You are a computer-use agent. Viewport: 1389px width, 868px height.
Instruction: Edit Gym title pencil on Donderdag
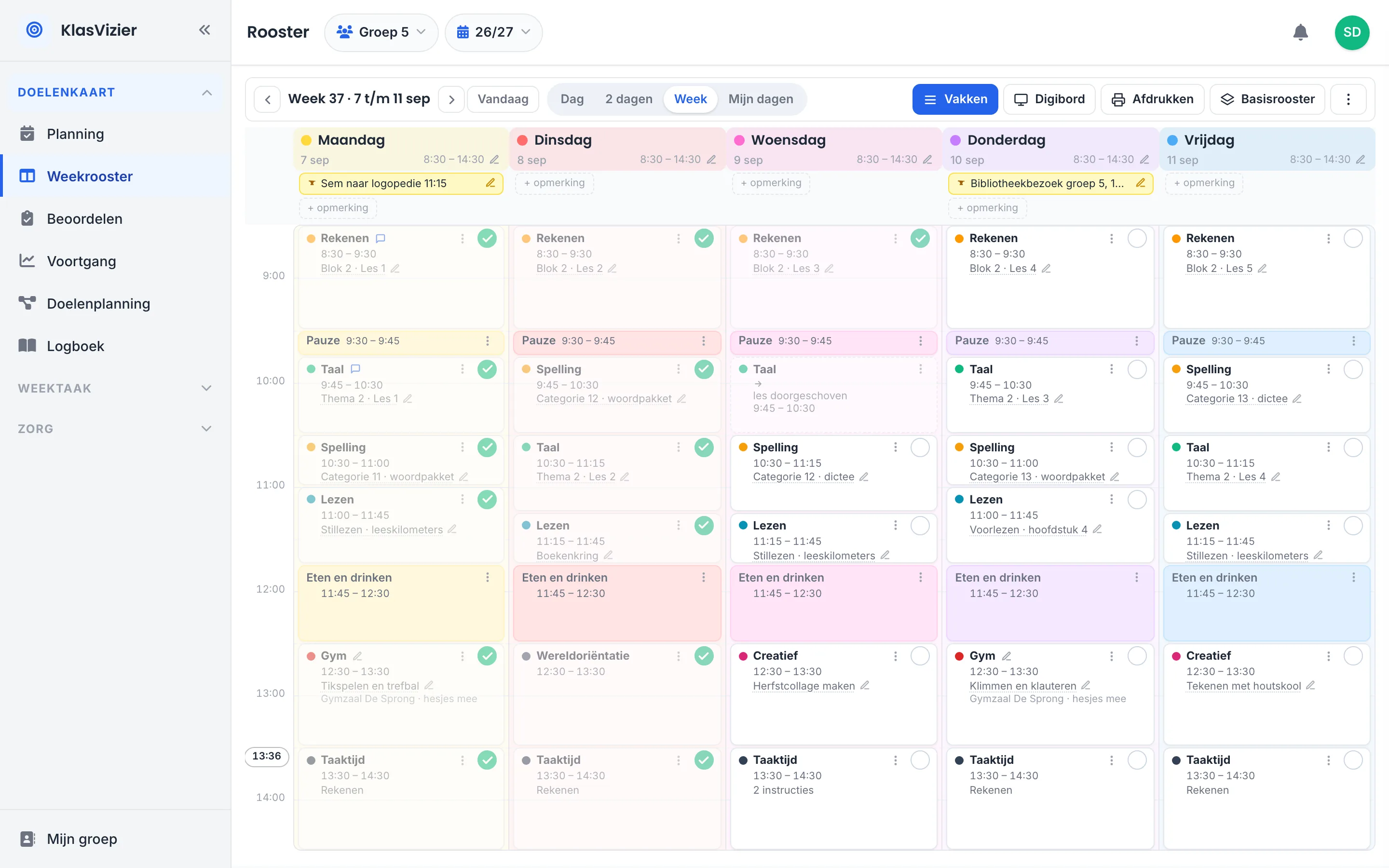click(1006, 656)
